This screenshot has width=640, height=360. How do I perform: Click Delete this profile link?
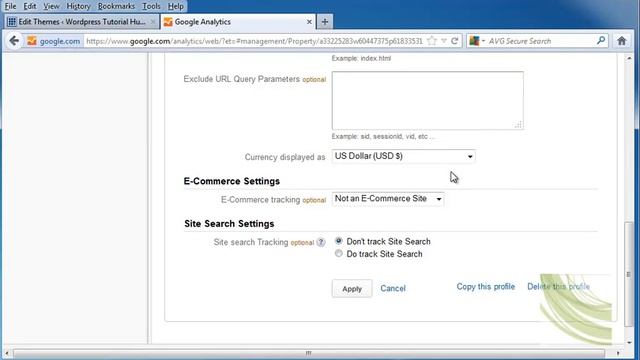[x=558, y=287]
